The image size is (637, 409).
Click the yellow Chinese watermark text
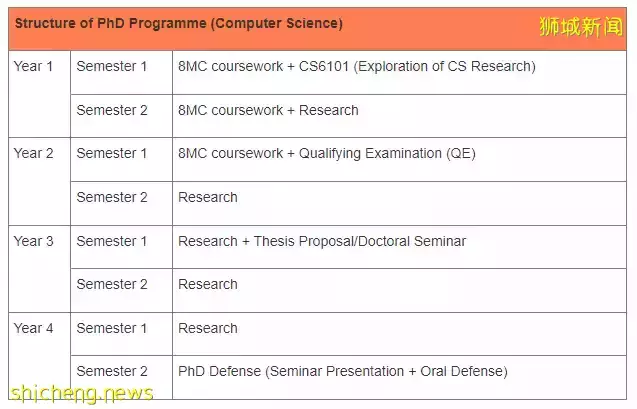(x=580, y=26)
